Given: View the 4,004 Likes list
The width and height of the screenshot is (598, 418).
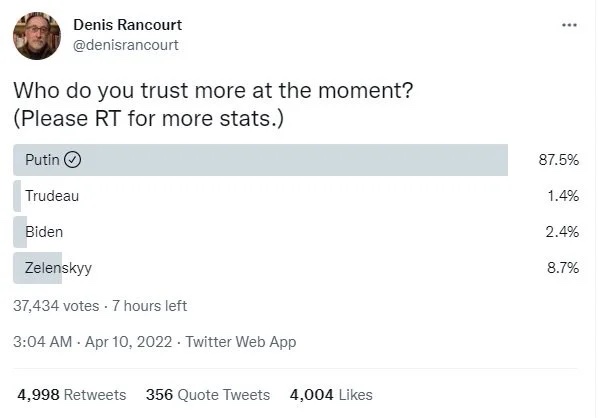Looking at the screenshot, I should [x=331, y=395].
